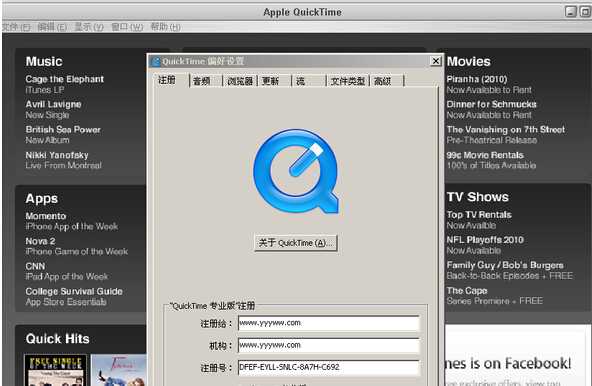Open NFL Playoffs 2010 link
592x386 pixels.
[485, 245]
